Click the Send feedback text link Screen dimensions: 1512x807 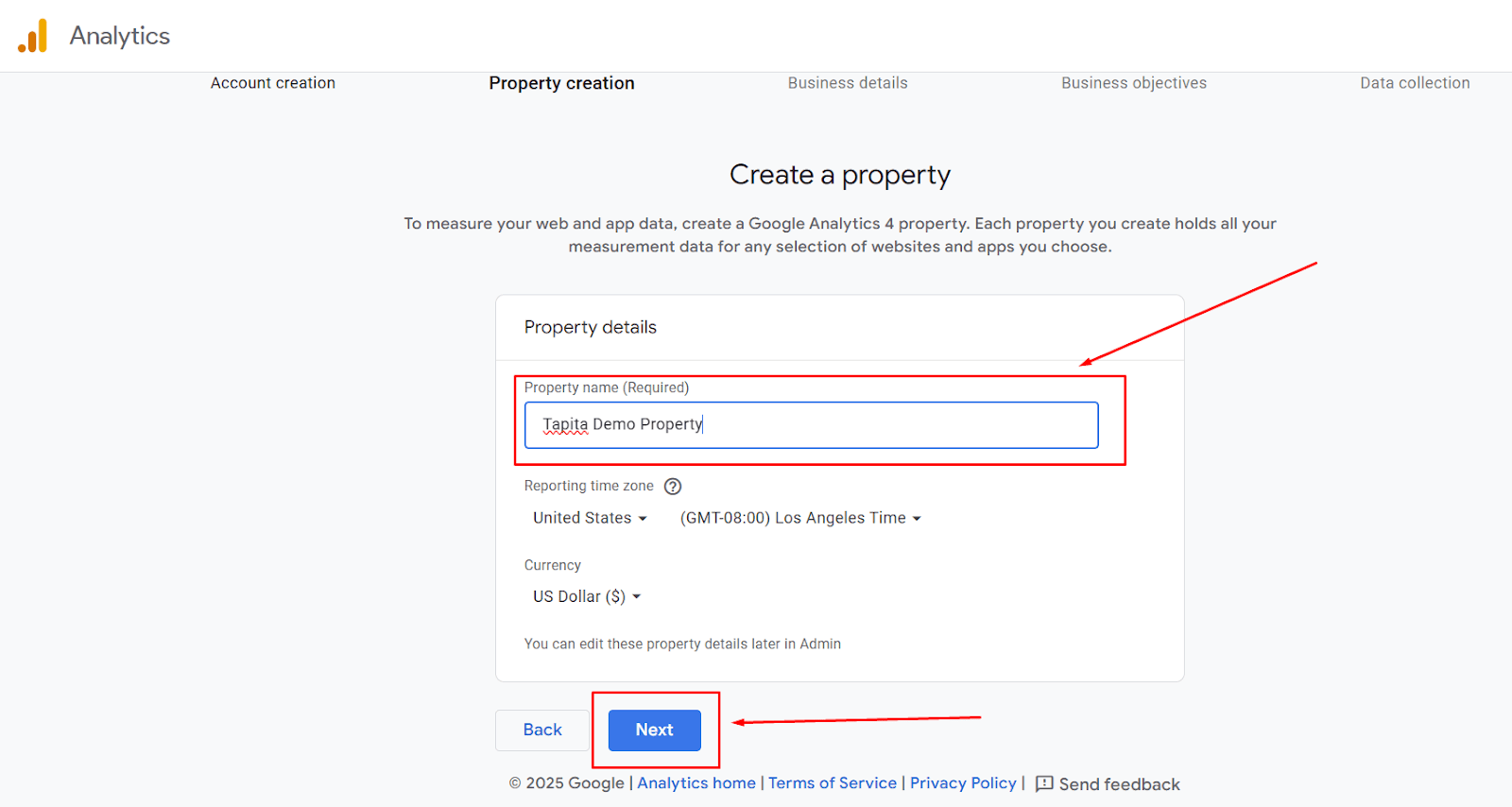tap(1120, 784)
